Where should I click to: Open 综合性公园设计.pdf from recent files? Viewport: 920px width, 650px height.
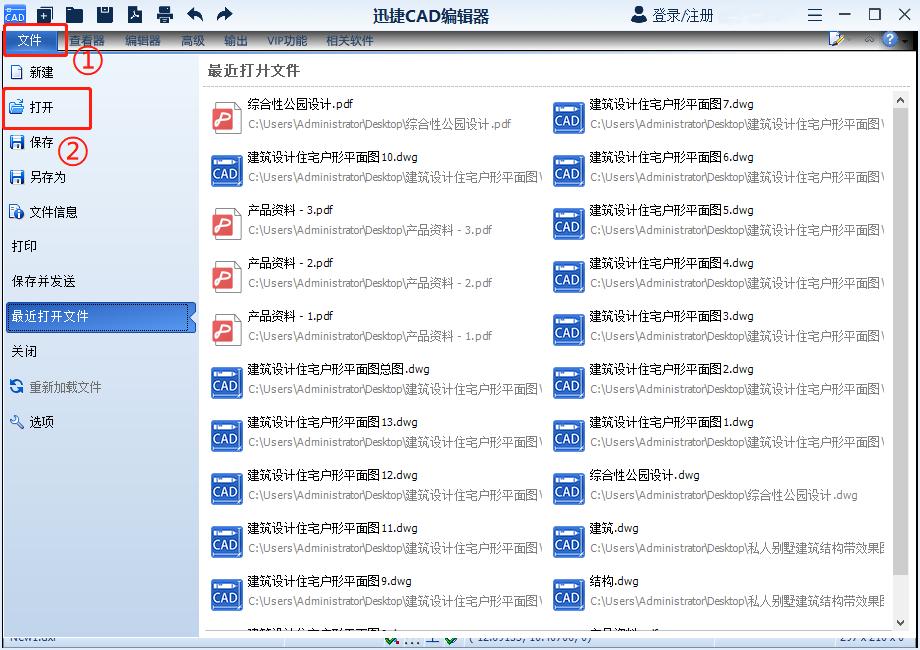coord(298,103)
